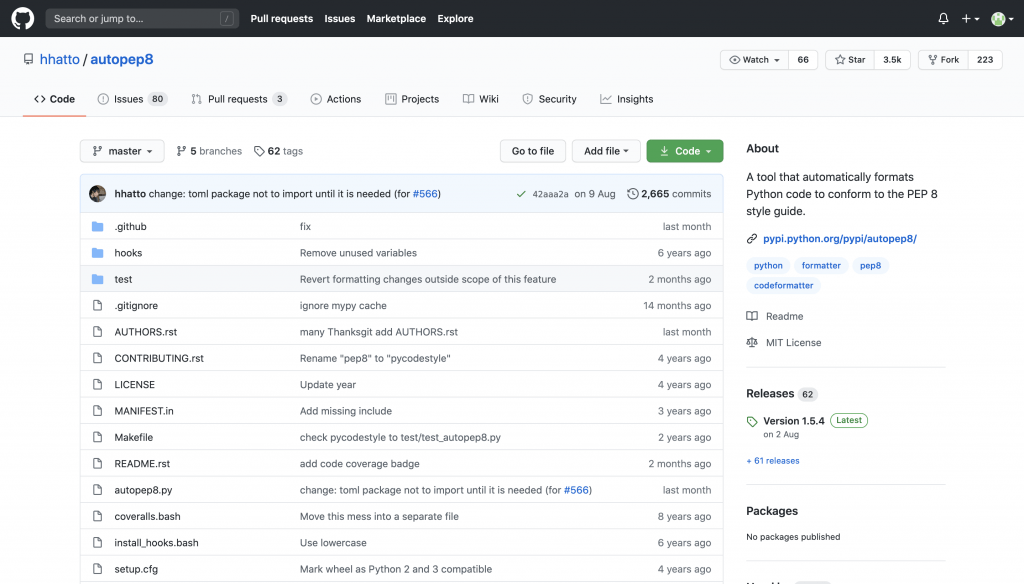Switch to the Code tab
This screenshot has width=1024, height=584.
click(54, 99)
